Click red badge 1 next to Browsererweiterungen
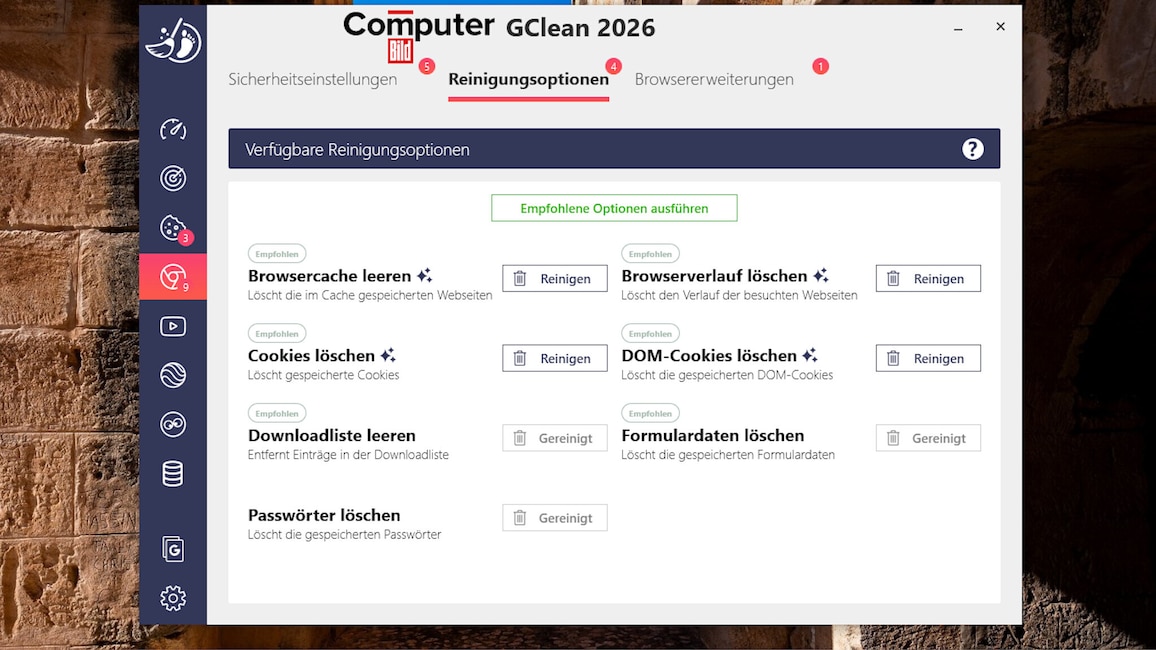Image resolution: width=1156 pixels, height=650 pixels. pos(821,66)
